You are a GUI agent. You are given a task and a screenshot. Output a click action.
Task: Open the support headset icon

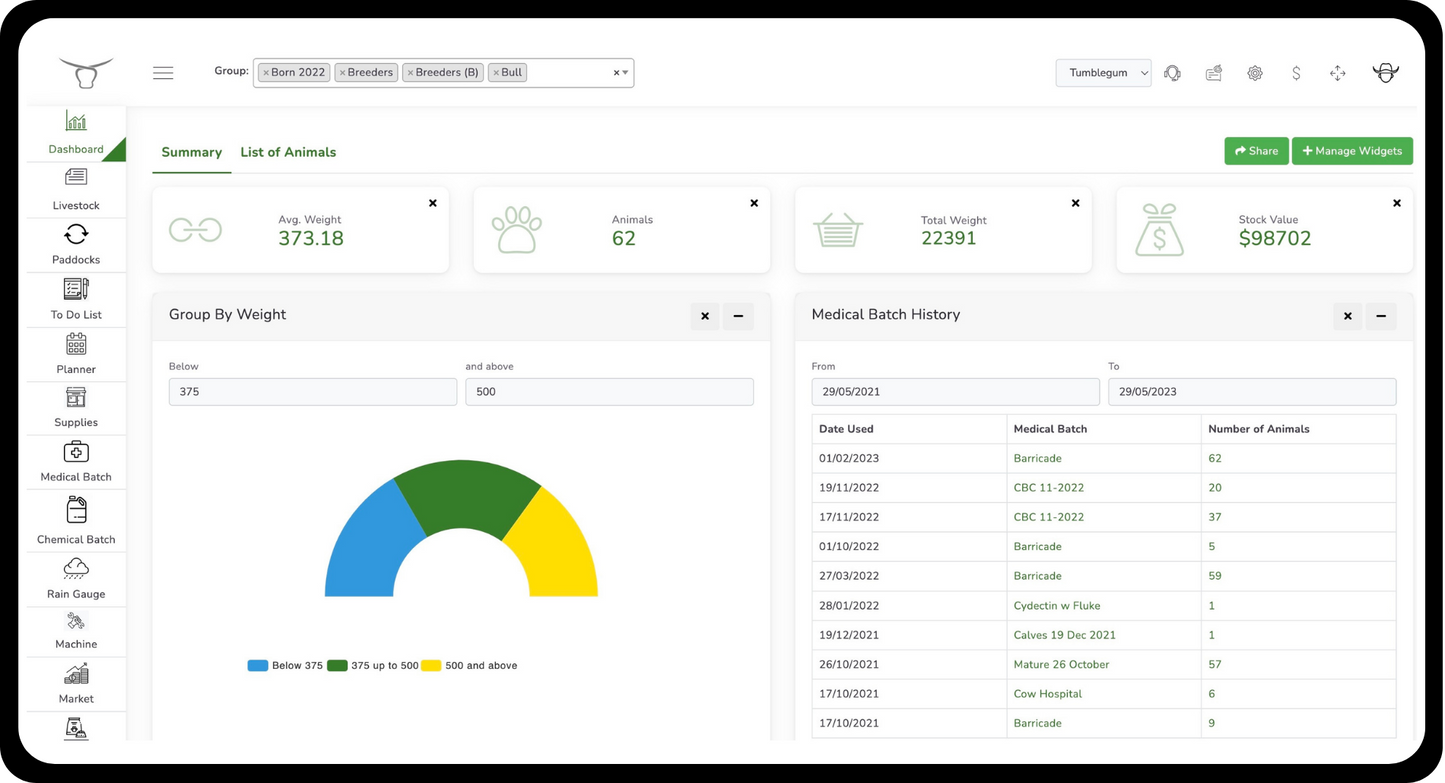(1172, 73)
